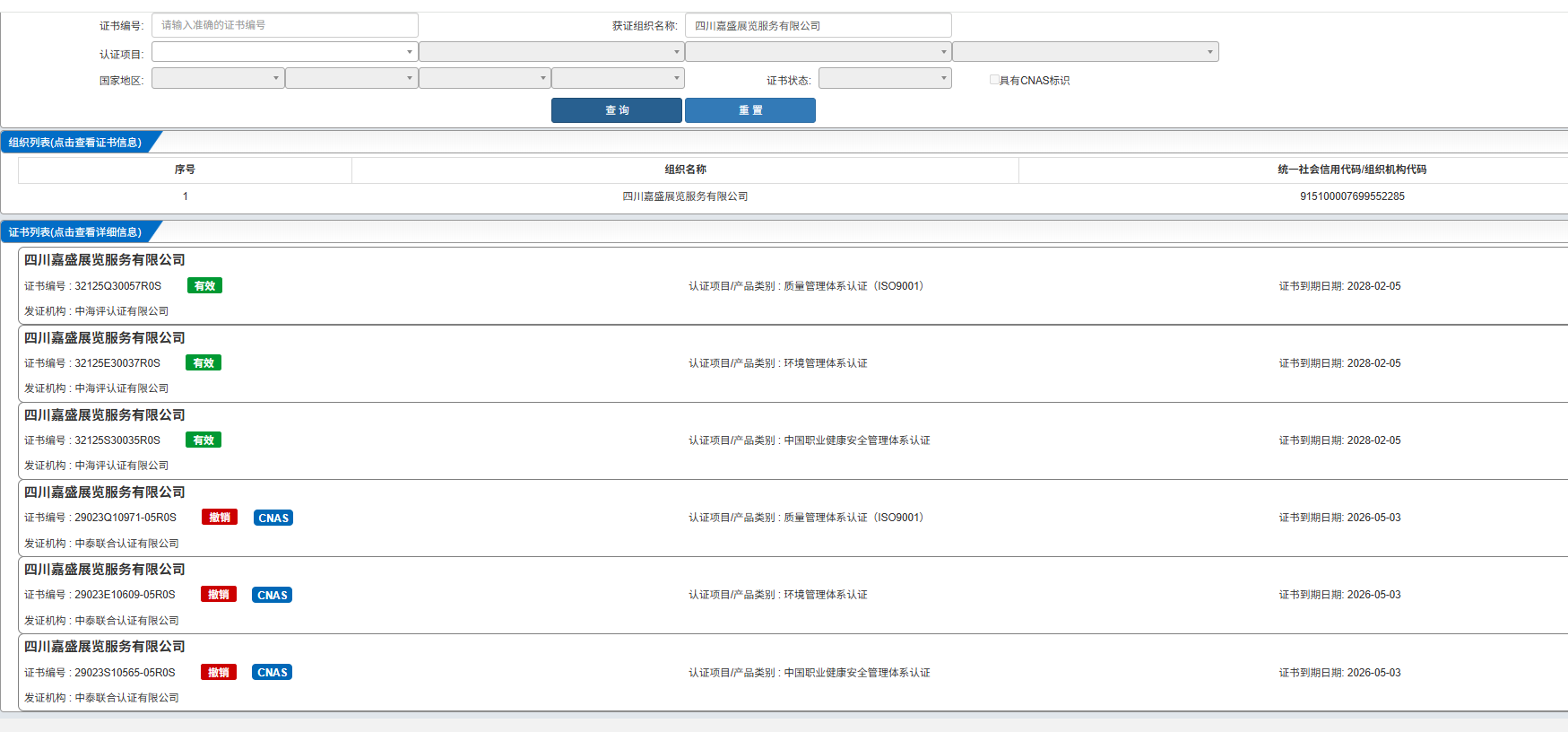Focus the 获证组织名称 organization name field
This screenshot has height=732, width=1568.
click(818, 25)
